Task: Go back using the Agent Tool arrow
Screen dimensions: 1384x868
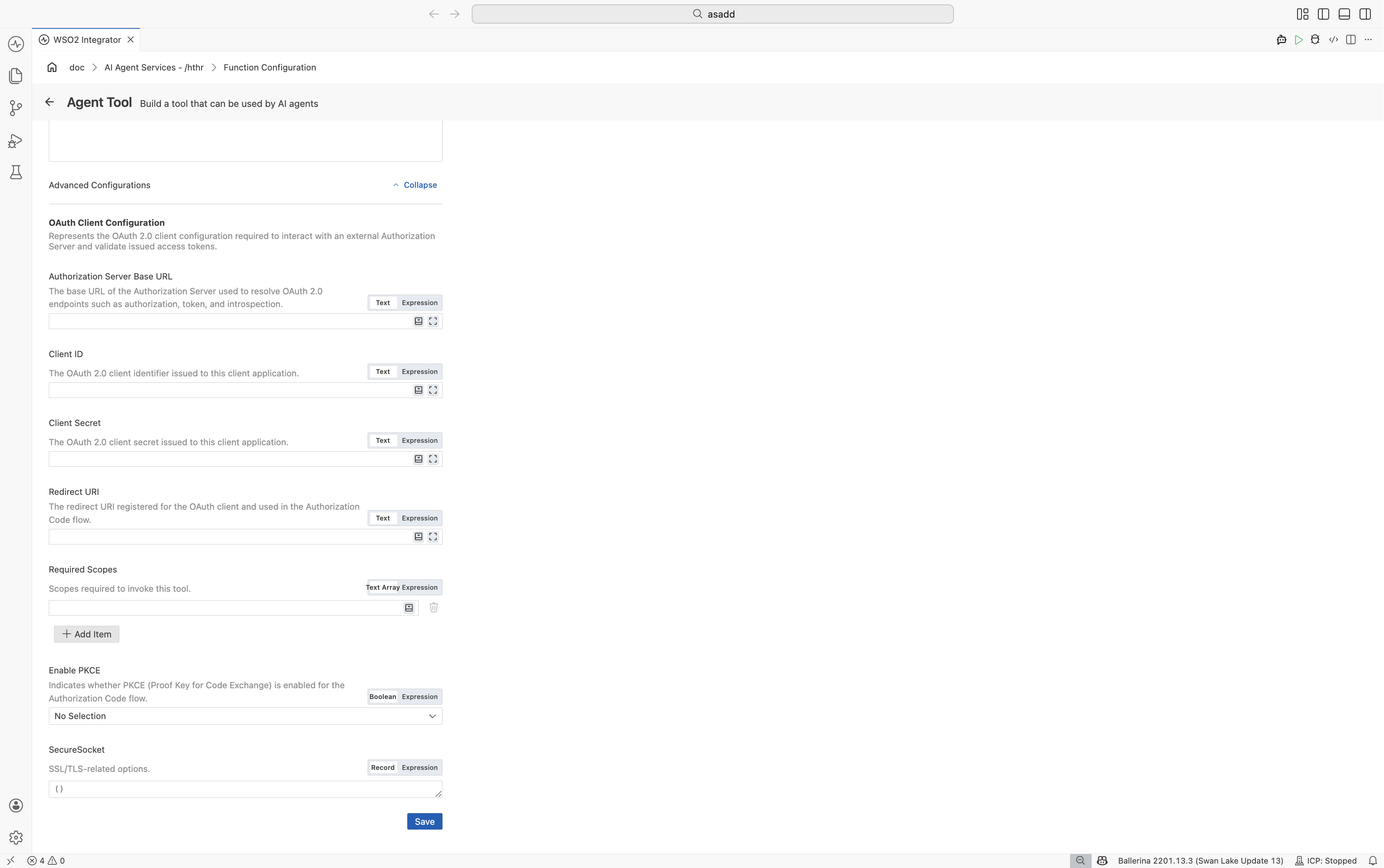Action: pyautogui.click(x=49, y=102)
